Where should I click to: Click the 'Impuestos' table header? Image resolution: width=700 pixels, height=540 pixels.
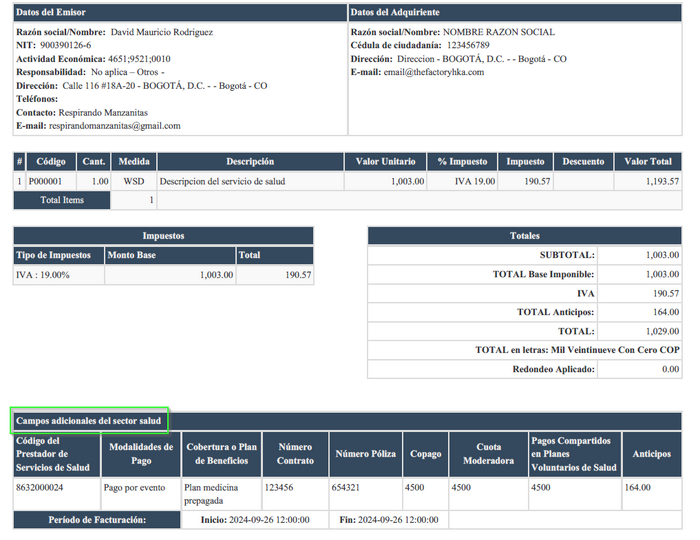(163, 236)
